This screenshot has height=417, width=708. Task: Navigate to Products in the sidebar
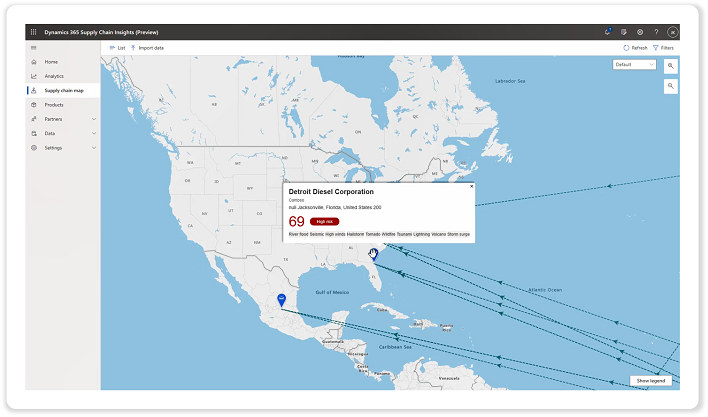(x=54, y=104)
